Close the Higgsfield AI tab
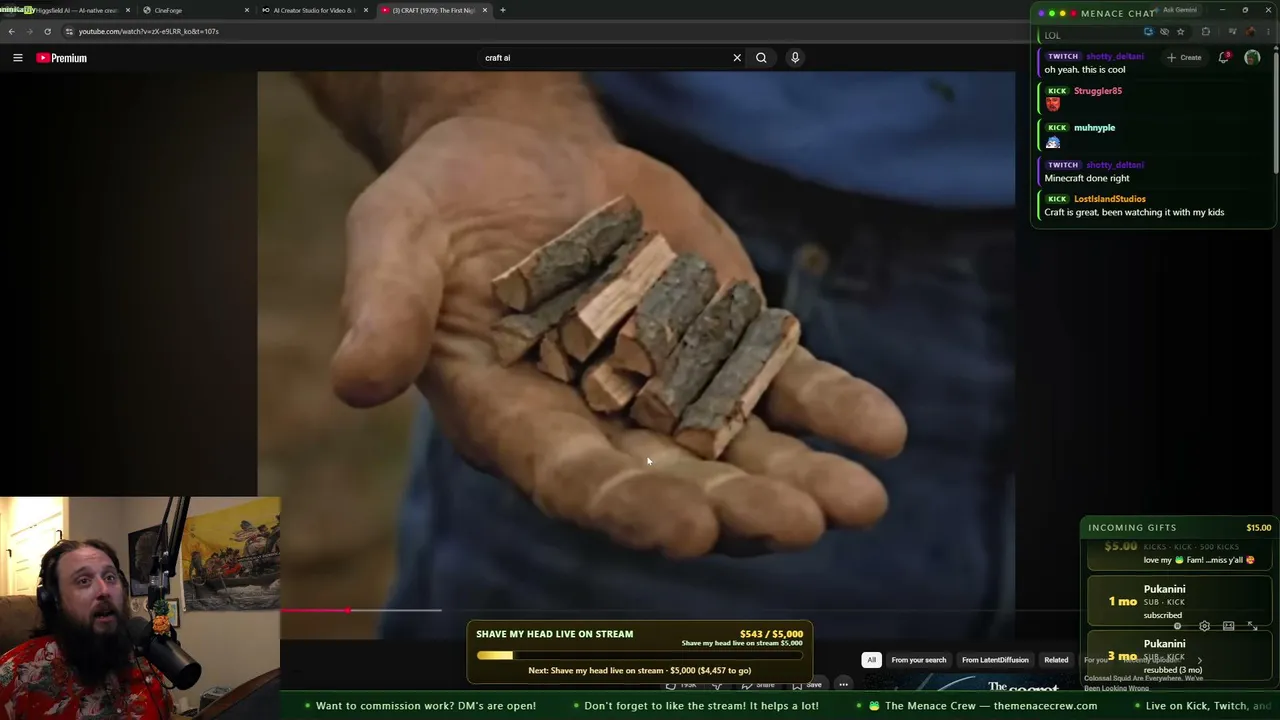This screenshot has height=720, width=1280. [x=128, y=10]
